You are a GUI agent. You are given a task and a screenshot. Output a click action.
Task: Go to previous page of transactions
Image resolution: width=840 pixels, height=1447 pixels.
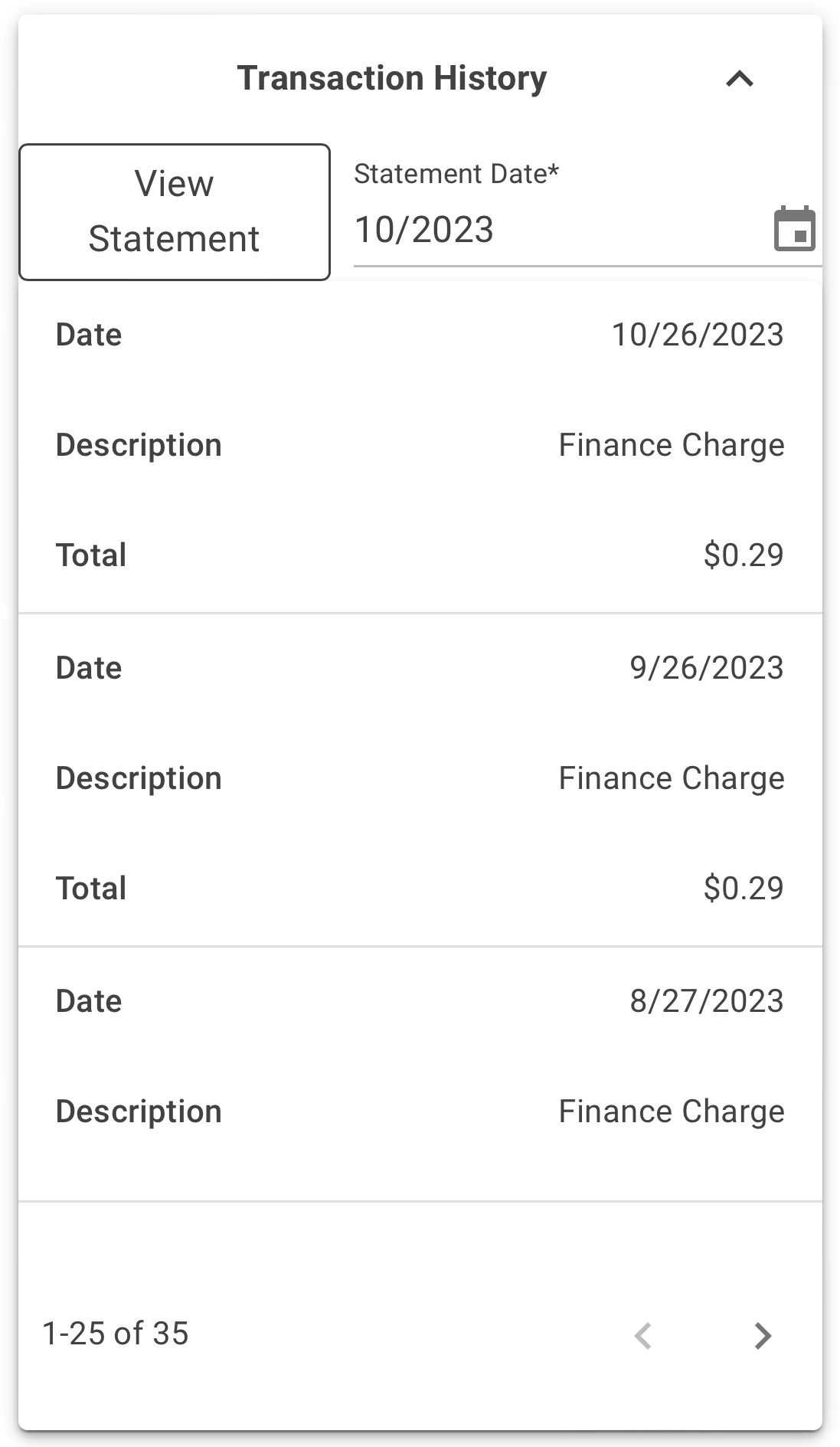643,1335
